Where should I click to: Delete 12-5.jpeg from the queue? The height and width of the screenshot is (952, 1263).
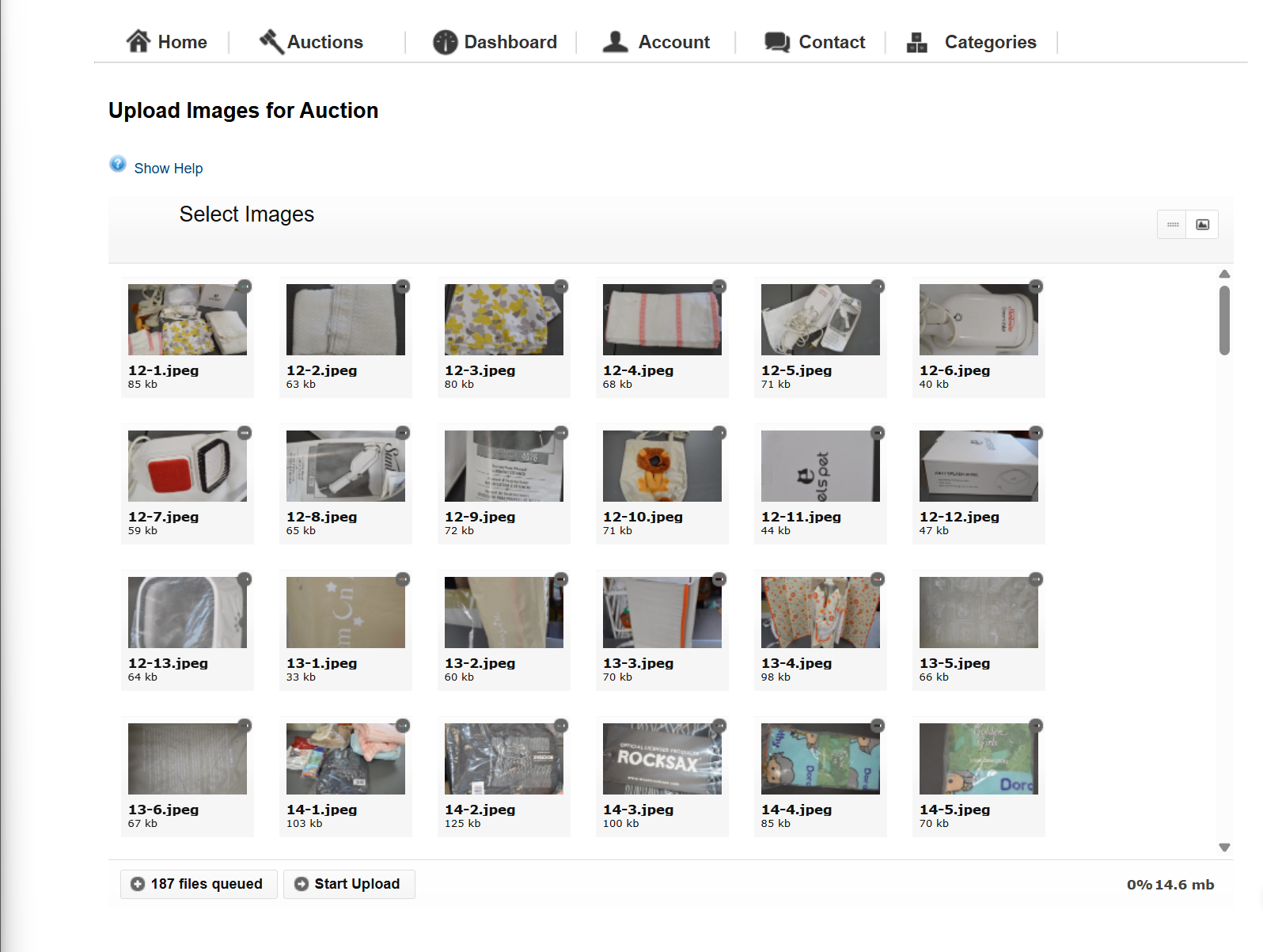(878, 286)
